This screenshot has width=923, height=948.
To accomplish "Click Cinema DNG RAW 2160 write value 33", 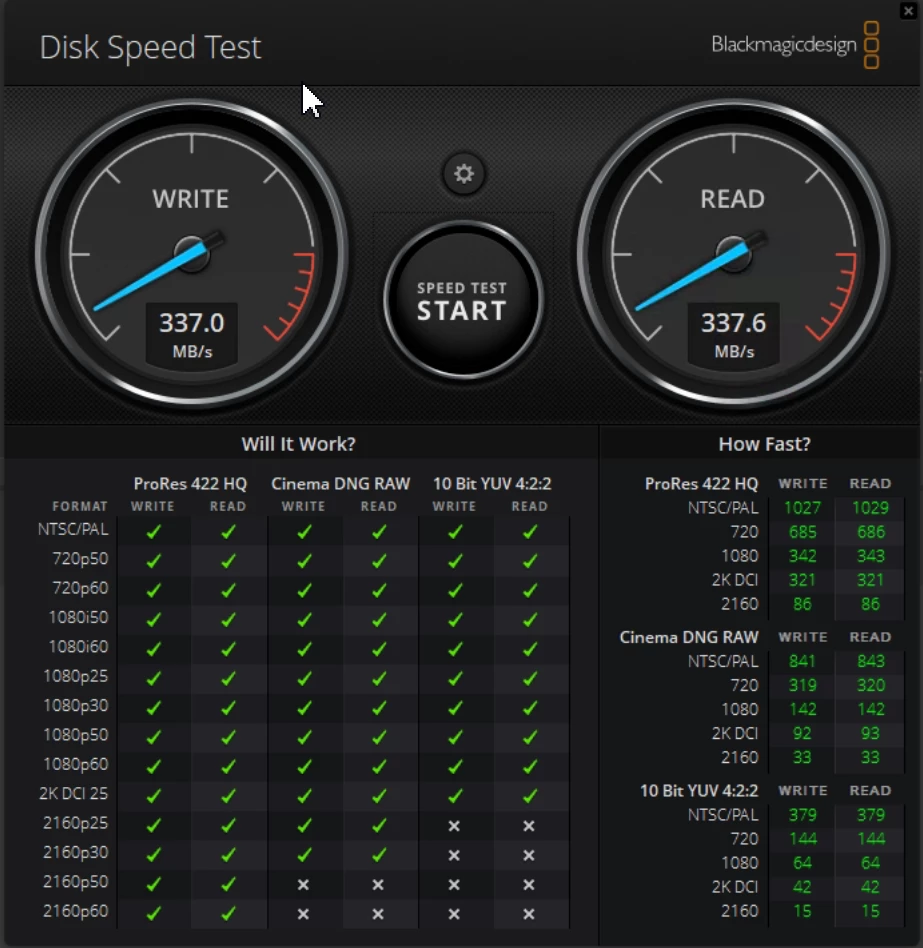I will pos(802,757).
